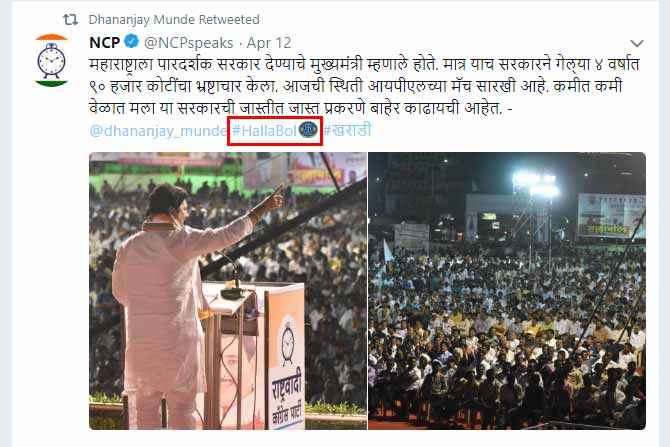The height and width of the screenshot is (447, 670).
Task: Click the HallaBol hashtag emoji icon
Action: [308, 129]
